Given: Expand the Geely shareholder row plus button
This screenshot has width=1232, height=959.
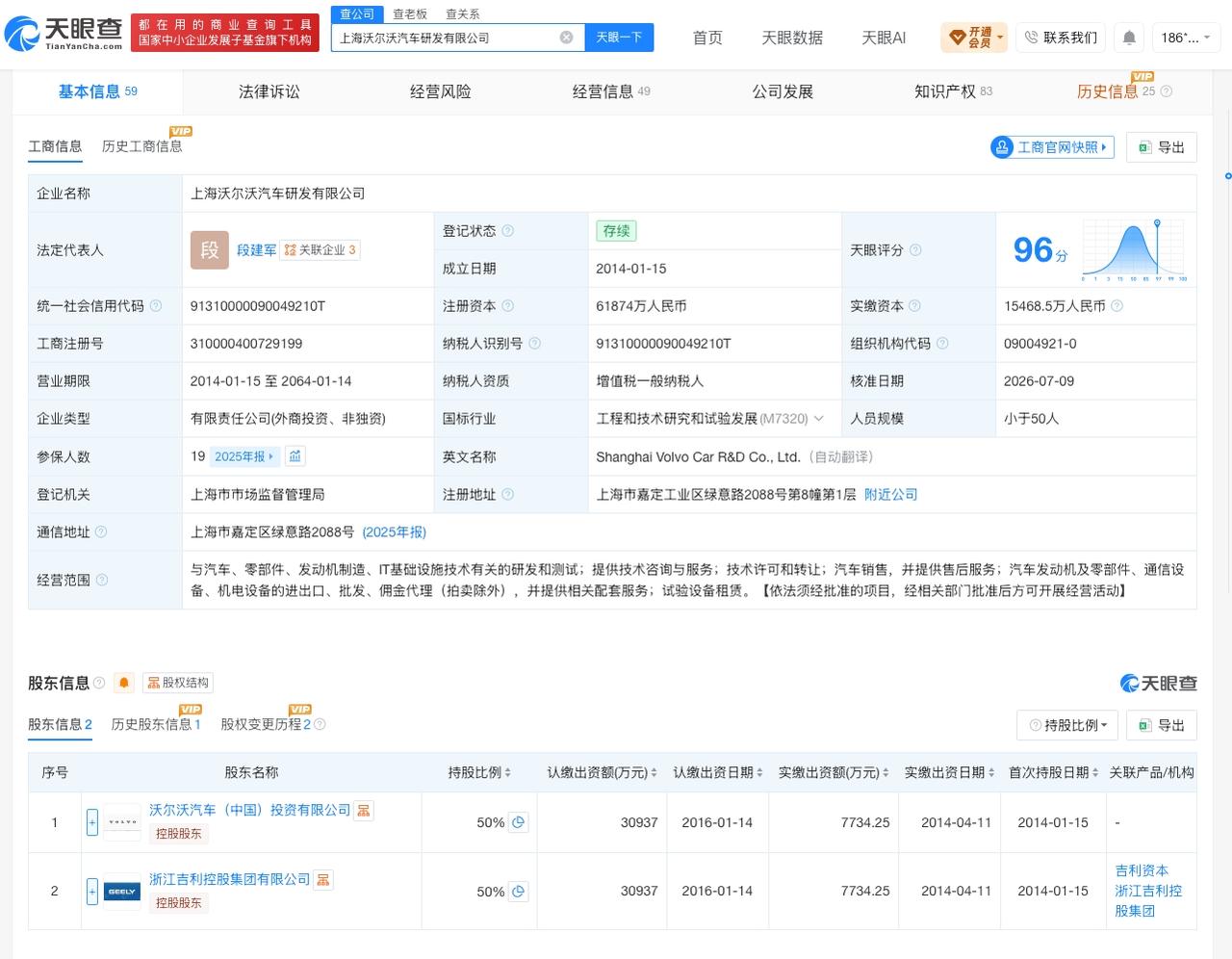Looking at the screenshot, I should coord(92,892).
